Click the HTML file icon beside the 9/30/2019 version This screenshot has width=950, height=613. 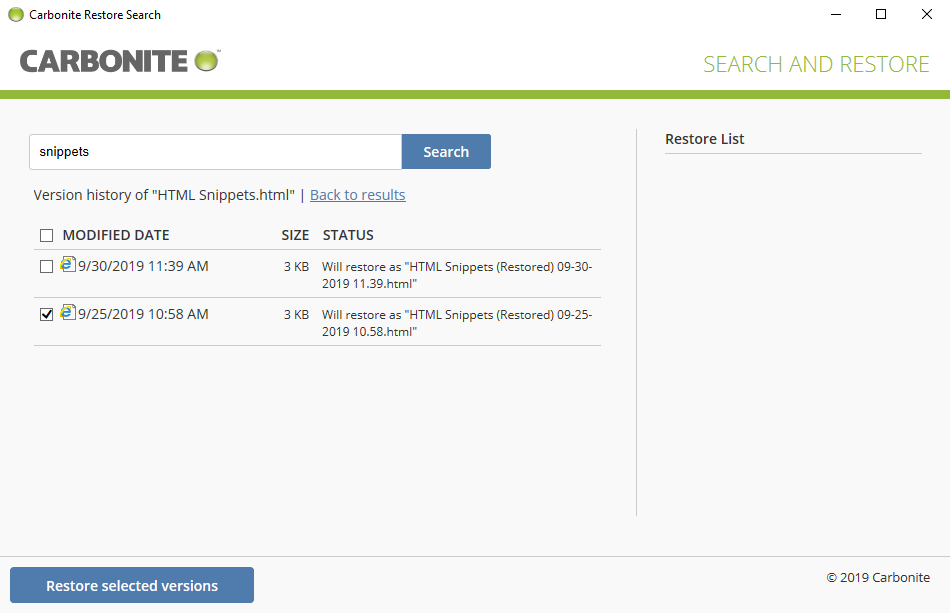[67, 263]
